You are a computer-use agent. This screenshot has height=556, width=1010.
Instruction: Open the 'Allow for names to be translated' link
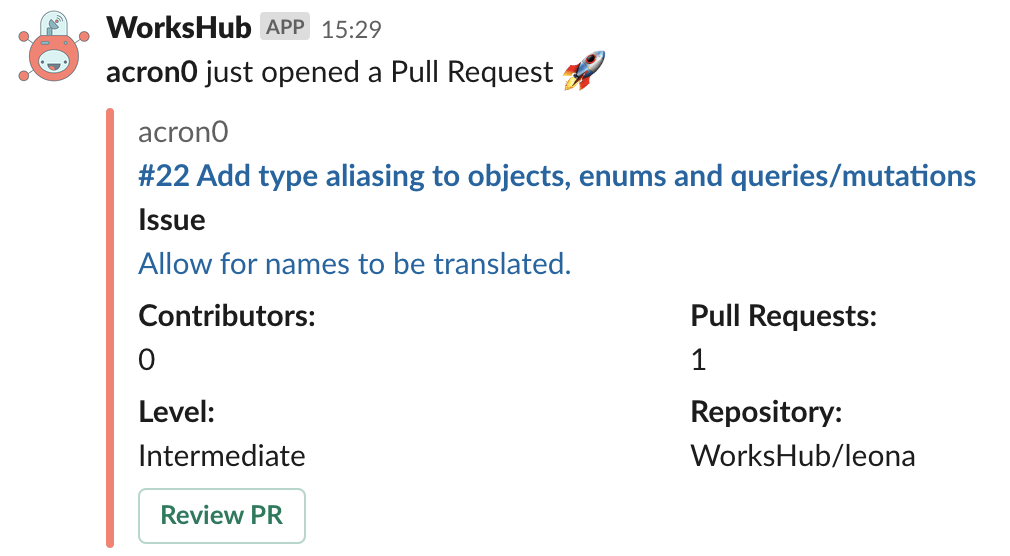coord(354,264)
